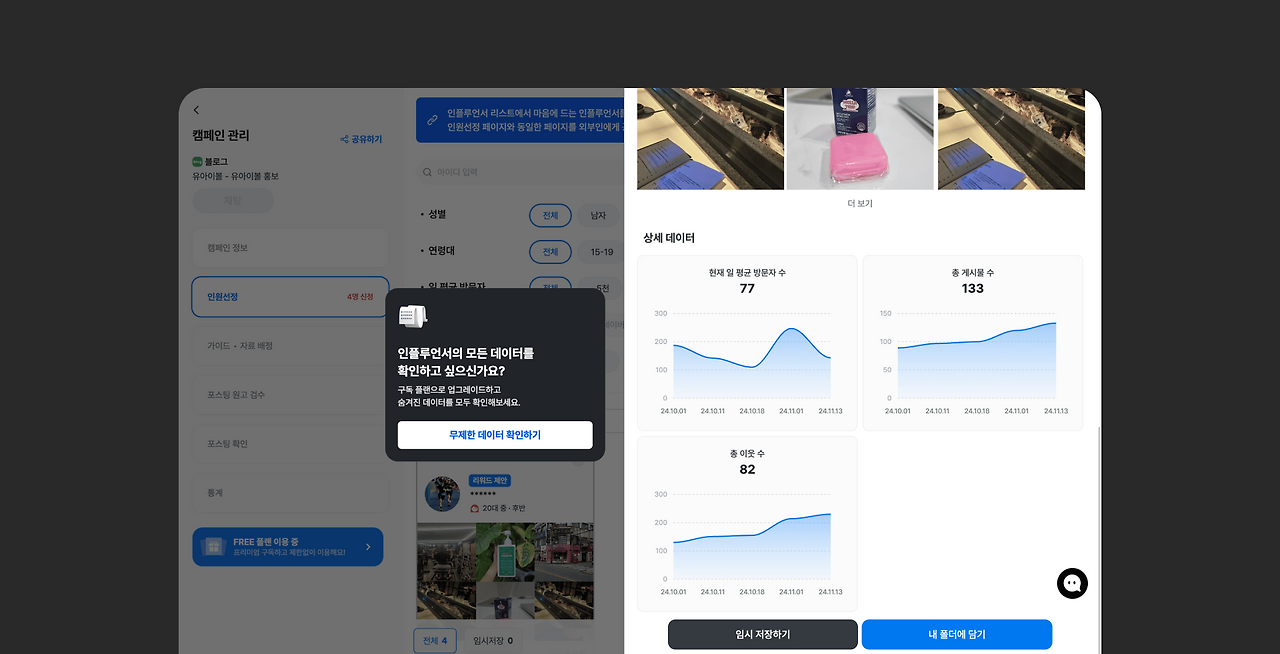This screenshot has height=654, width=1280.
Task: Select 전체 for the 성별 filter
Action: point(550,215)
